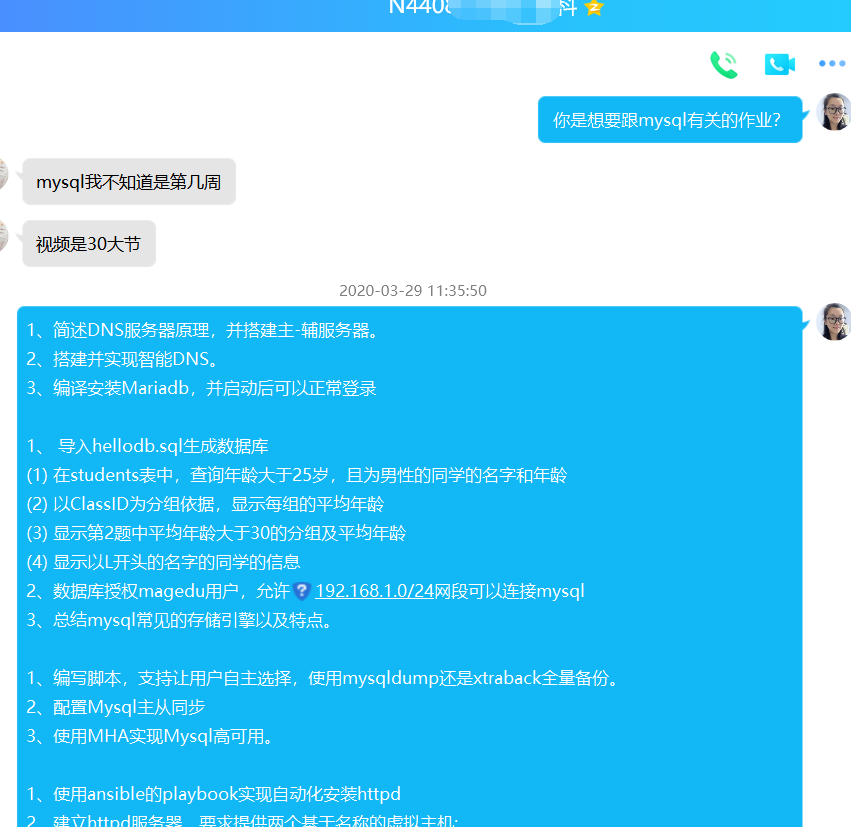Select the "mysql我不知道是第几周" message bubble
Screen dimensions: 851x827
point(129,182)
